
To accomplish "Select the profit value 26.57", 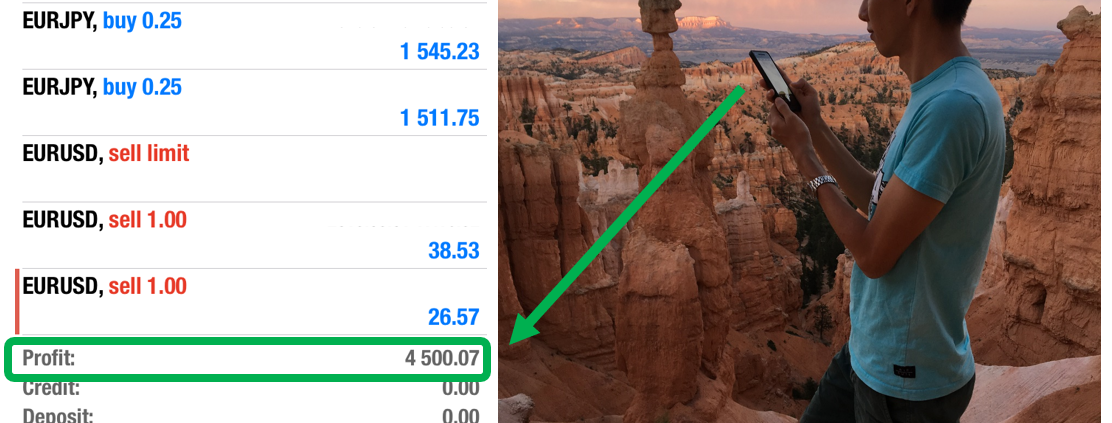I will tap(454, 317).
